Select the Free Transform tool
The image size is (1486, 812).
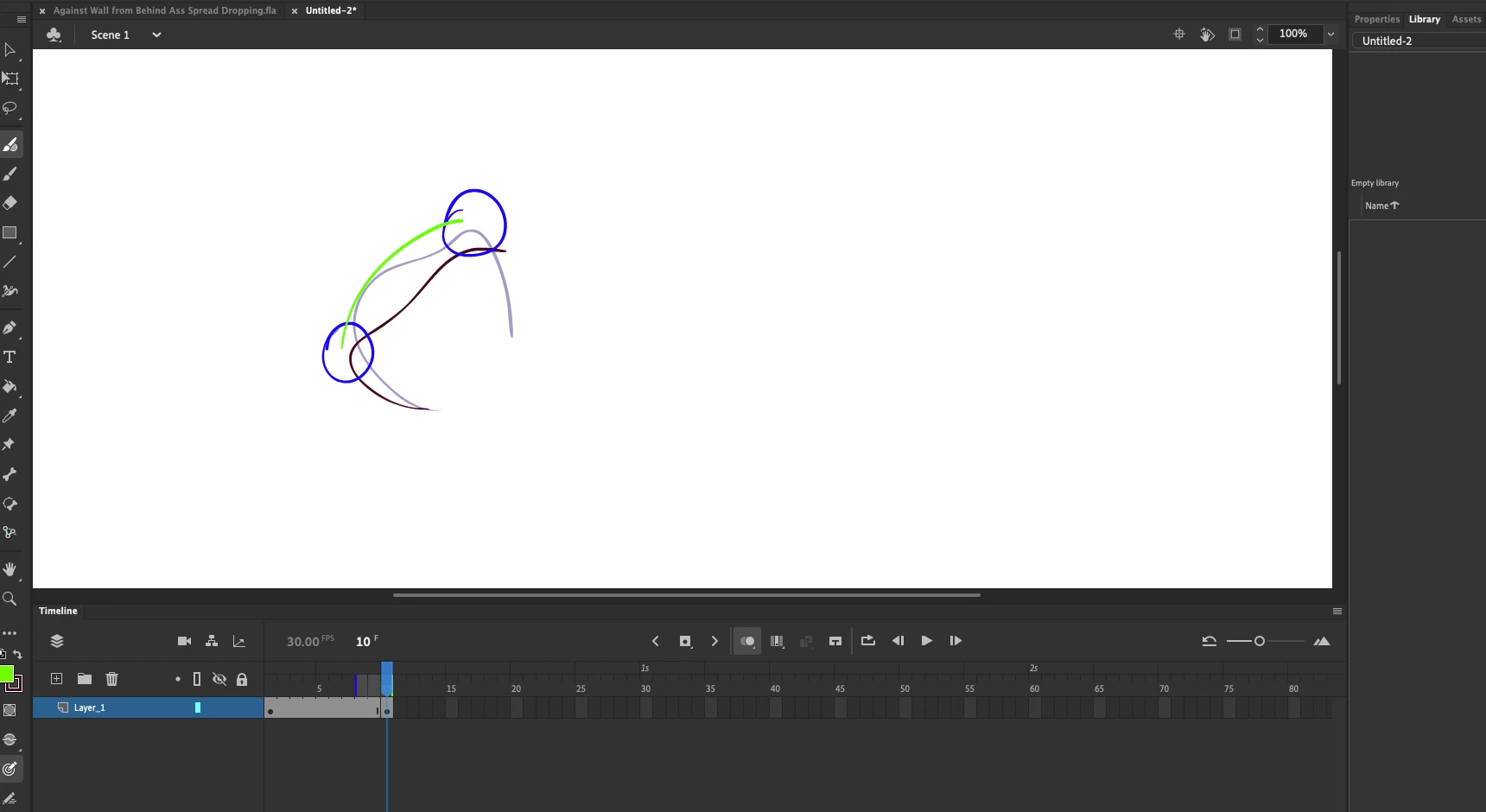[x=10, y=79]
